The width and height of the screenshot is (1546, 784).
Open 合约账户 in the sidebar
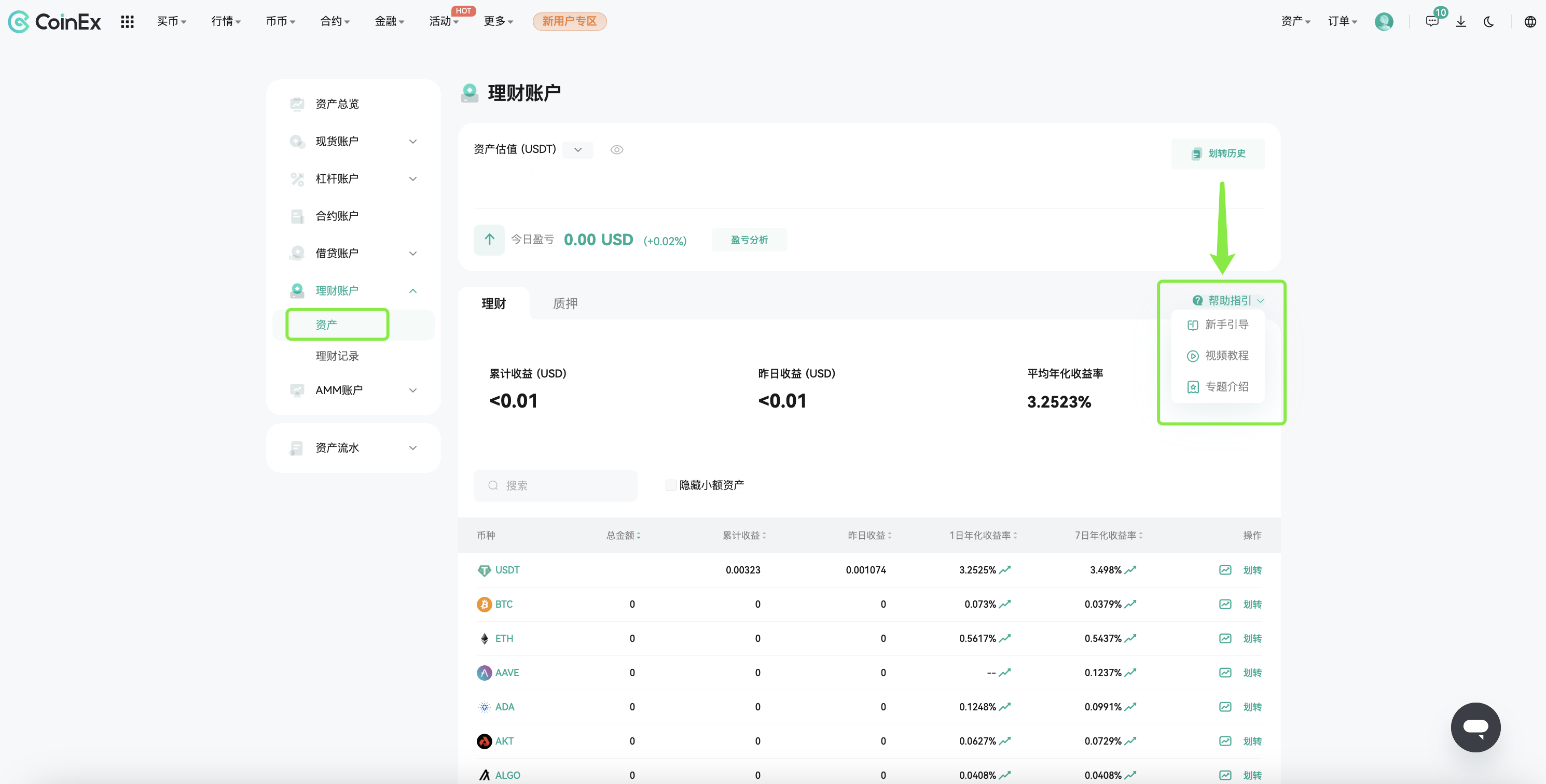coord(337,216)
